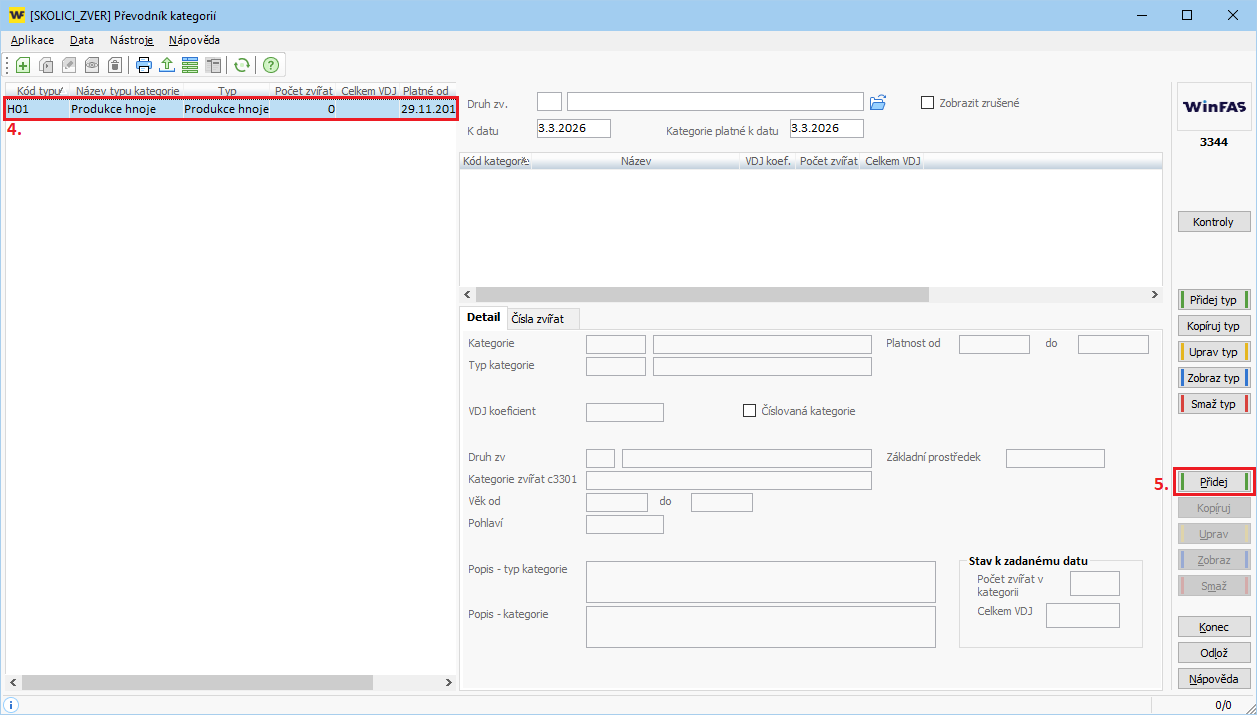Click the K datu date field
Screen dimensions: 1257x715
[572, 129]
